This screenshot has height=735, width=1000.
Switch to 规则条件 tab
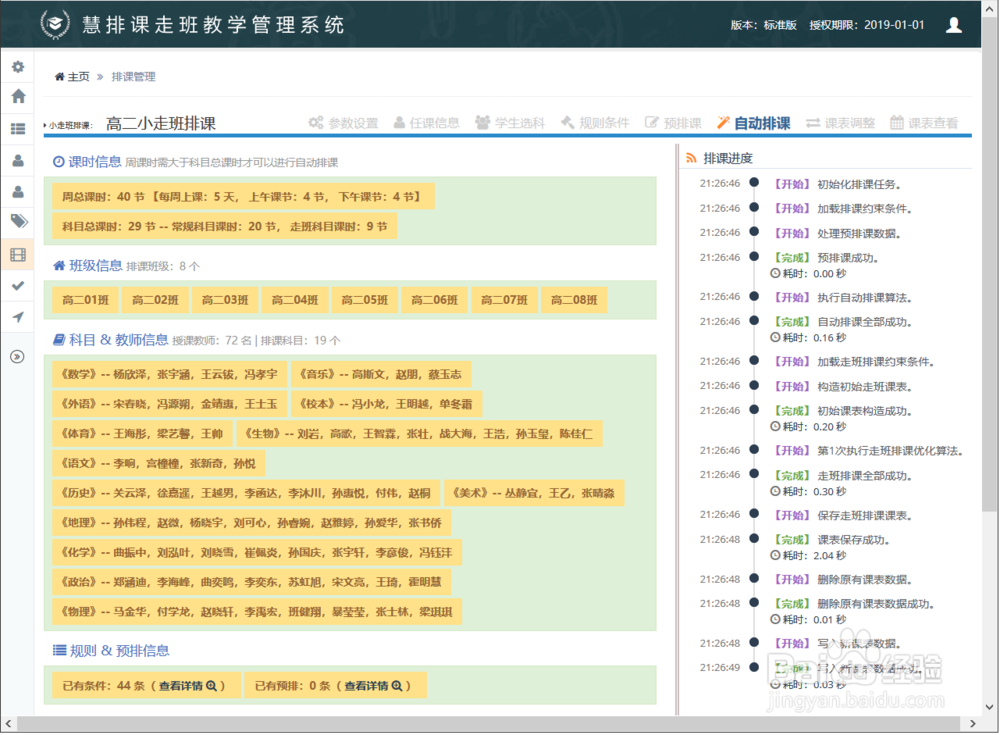595,123
